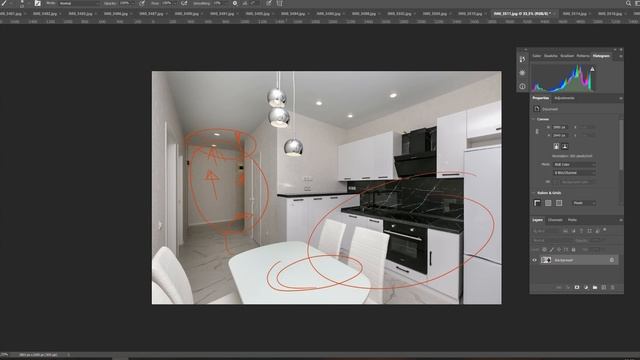Switch to the Patterns tab
This screenshot has width=640, height=360.
pyautogui.click(x=583, y=56)
